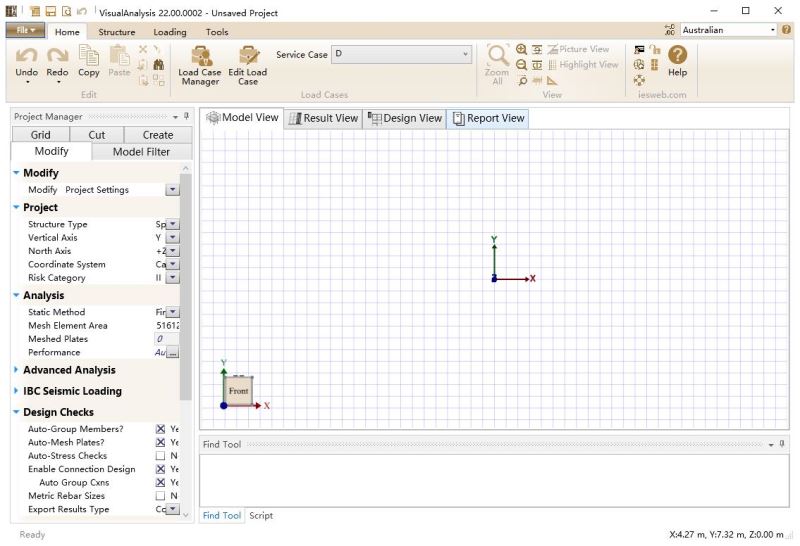Click the Redo arrow icon

[x=57, y=55]
